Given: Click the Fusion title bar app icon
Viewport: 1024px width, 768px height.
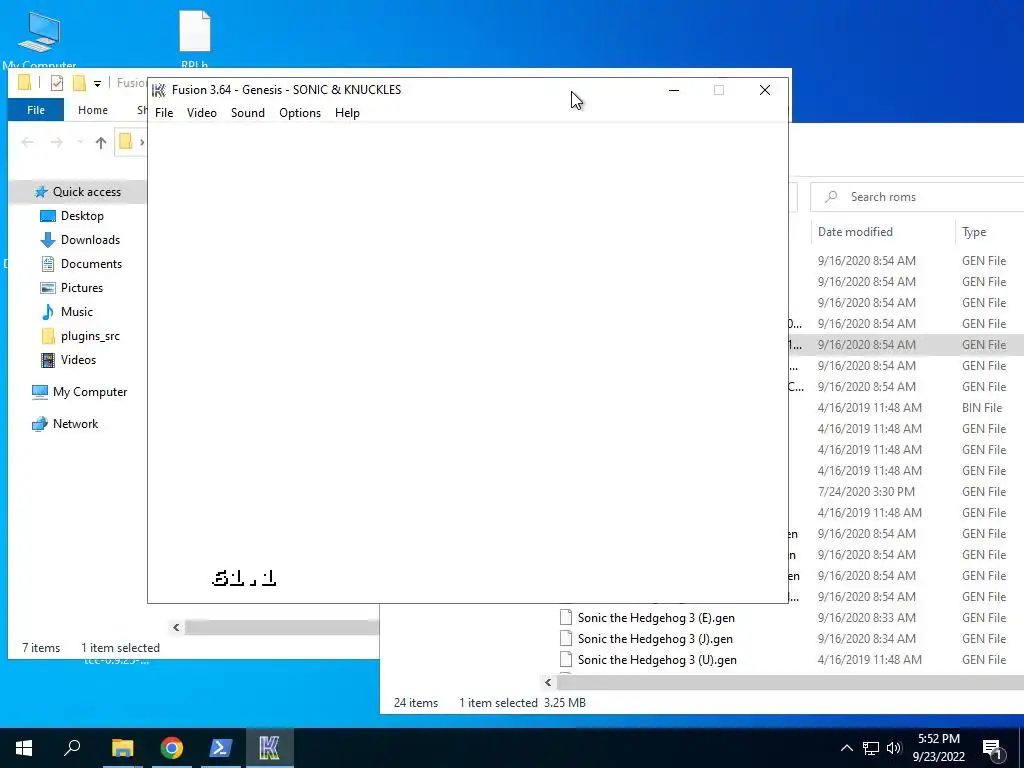Looking at the screenshot, I should (159, 90).
